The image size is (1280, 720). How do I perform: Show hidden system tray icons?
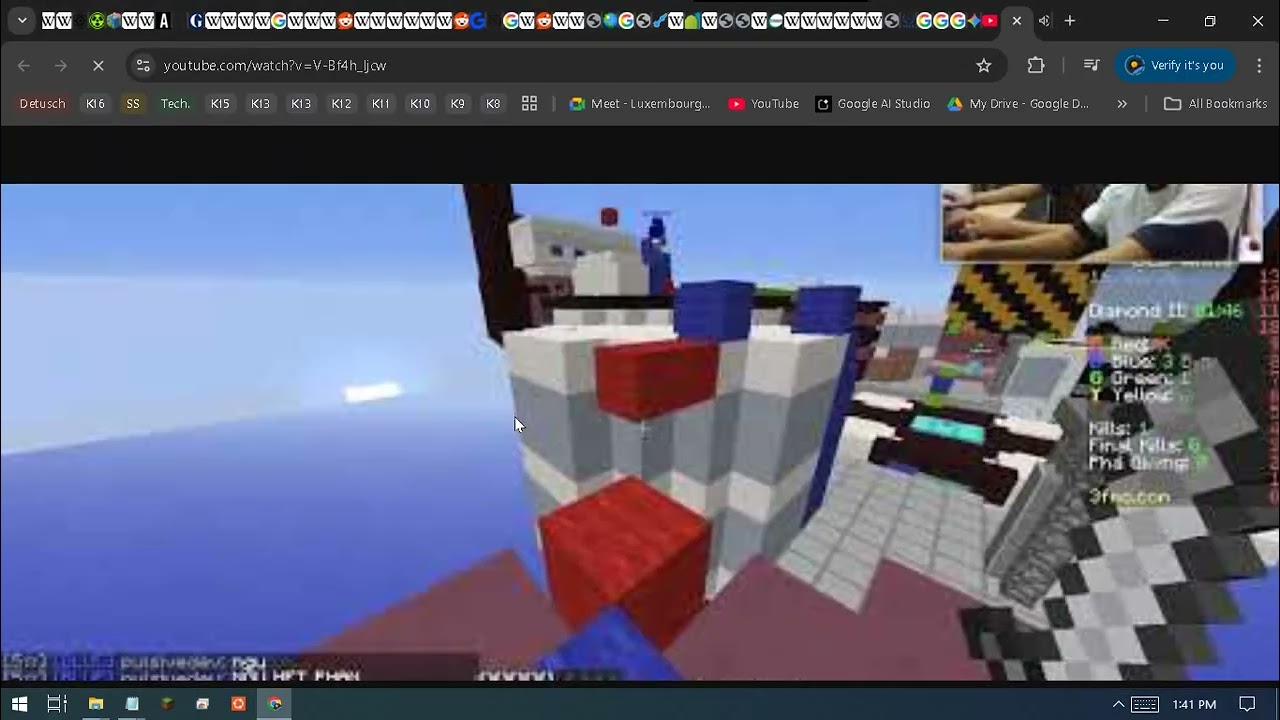[1118, 704]
